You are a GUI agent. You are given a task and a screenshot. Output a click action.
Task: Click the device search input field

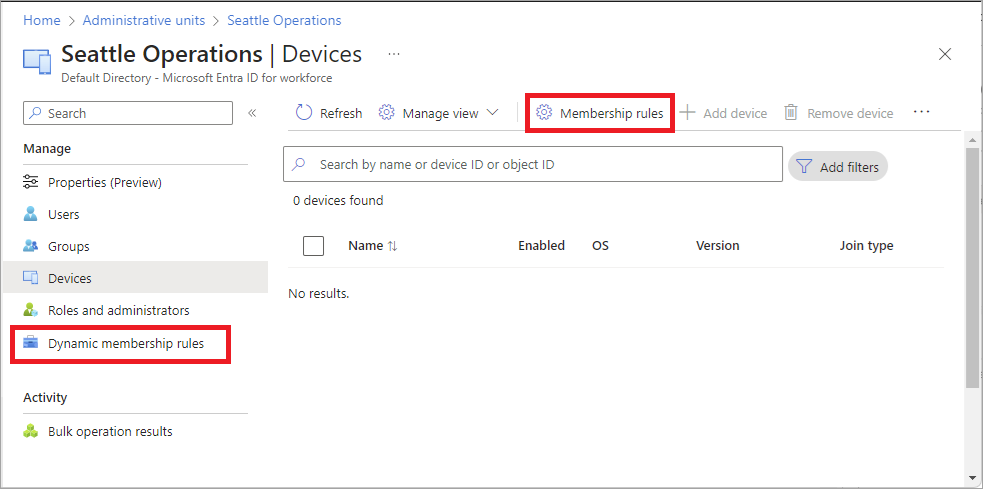540,164
